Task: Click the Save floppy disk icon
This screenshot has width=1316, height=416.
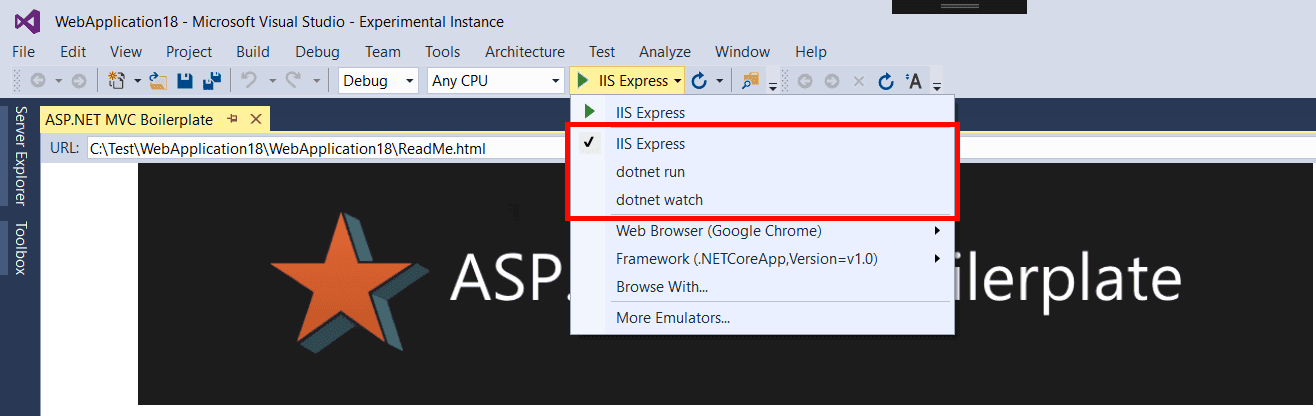Action: tap(185, 81)
